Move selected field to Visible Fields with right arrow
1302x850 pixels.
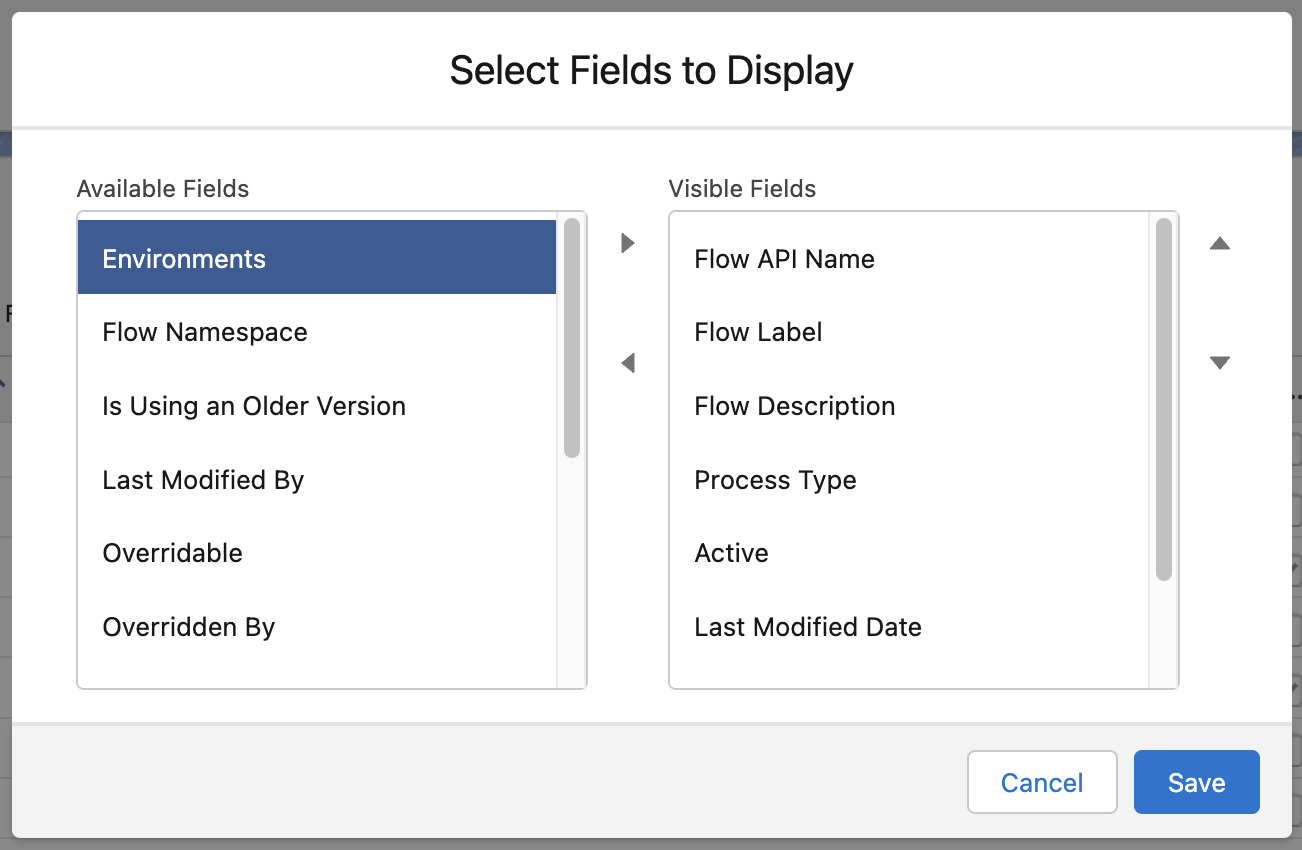coord(628,243)
